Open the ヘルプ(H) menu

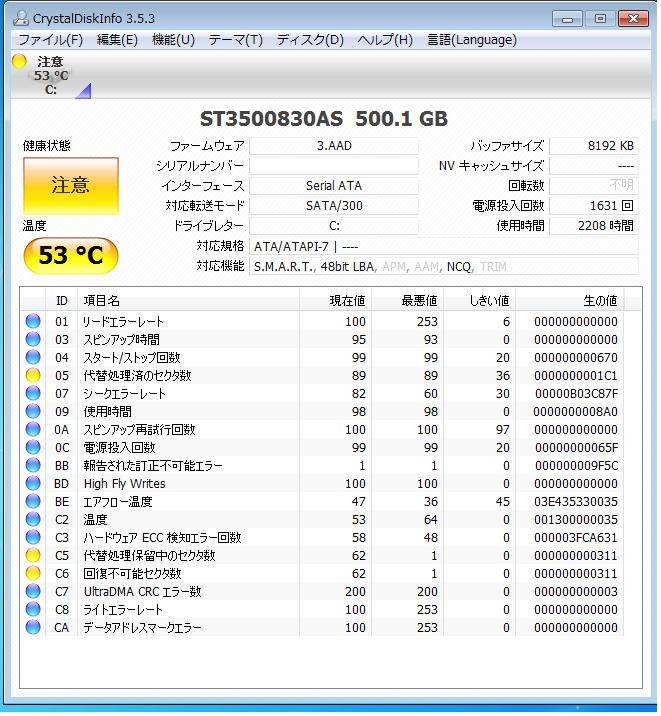coord(385,40)
